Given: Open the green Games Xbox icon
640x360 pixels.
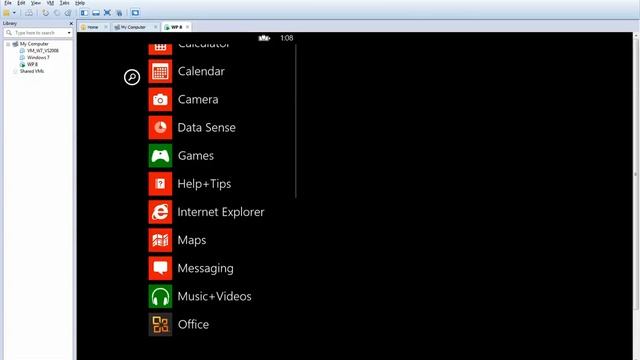Looking at the screenshot, I should pos(160,156).
